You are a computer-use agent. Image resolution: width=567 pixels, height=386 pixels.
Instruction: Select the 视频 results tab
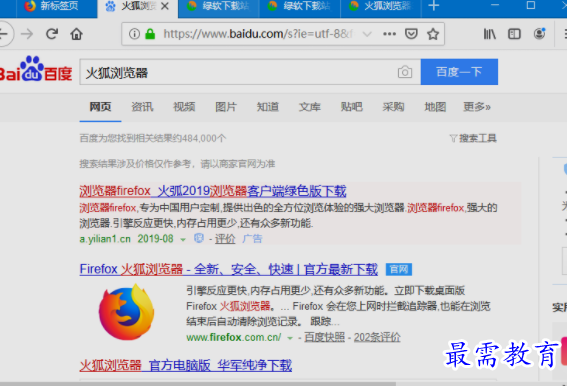click(x=184, y=107)
